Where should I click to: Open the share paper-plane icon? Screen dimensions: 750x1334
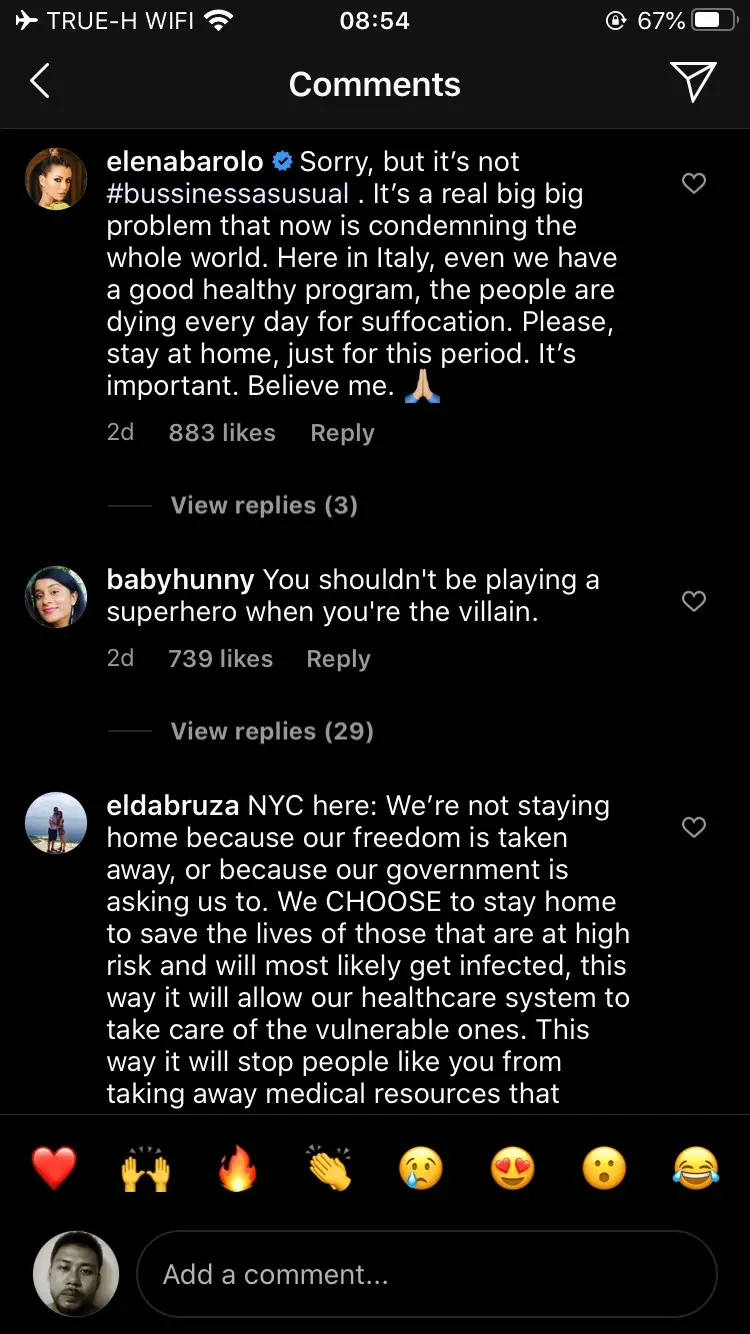click(x=692, y=82)
